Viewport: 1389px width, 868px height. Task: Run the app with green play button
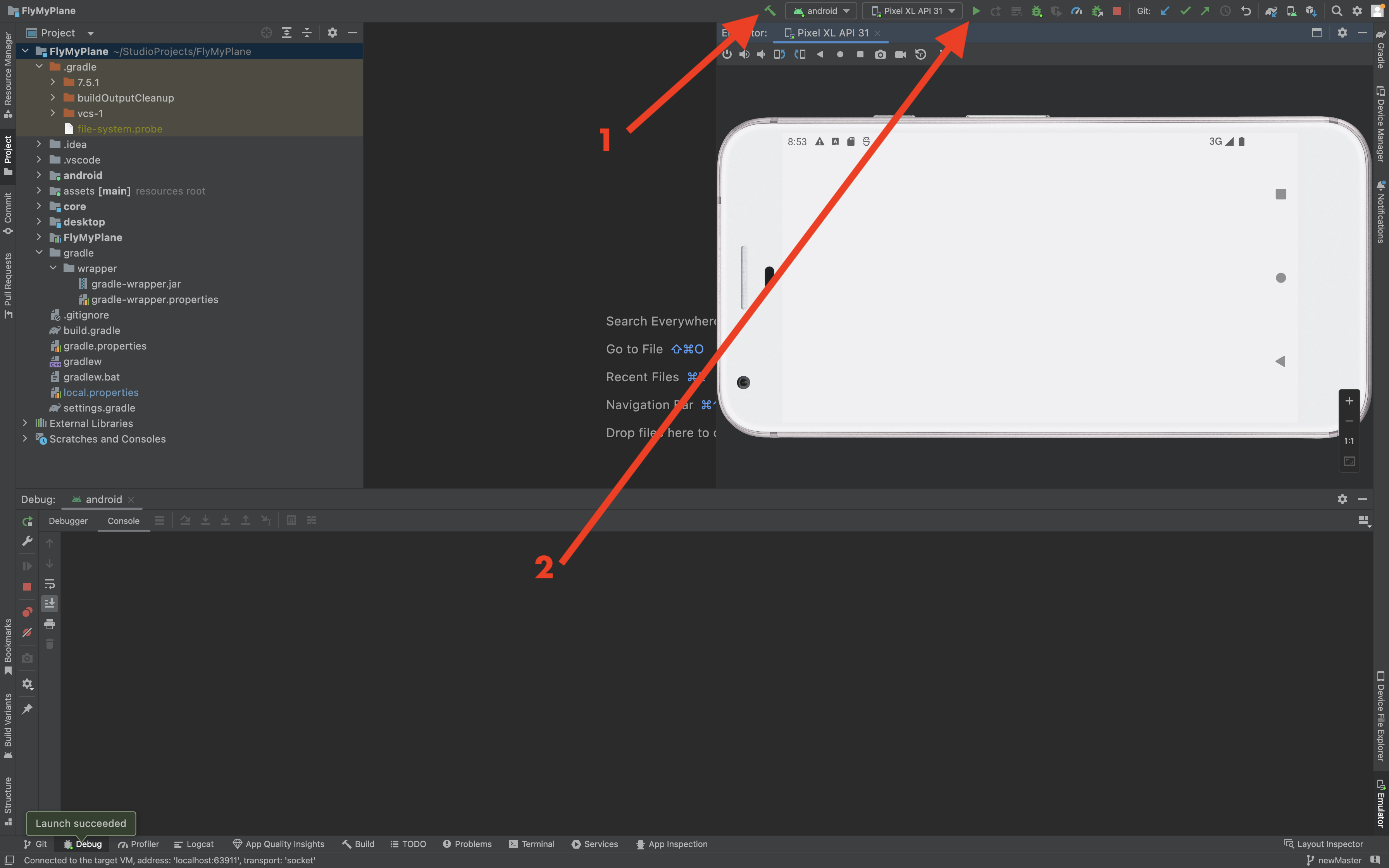click(x=976, y=11)
